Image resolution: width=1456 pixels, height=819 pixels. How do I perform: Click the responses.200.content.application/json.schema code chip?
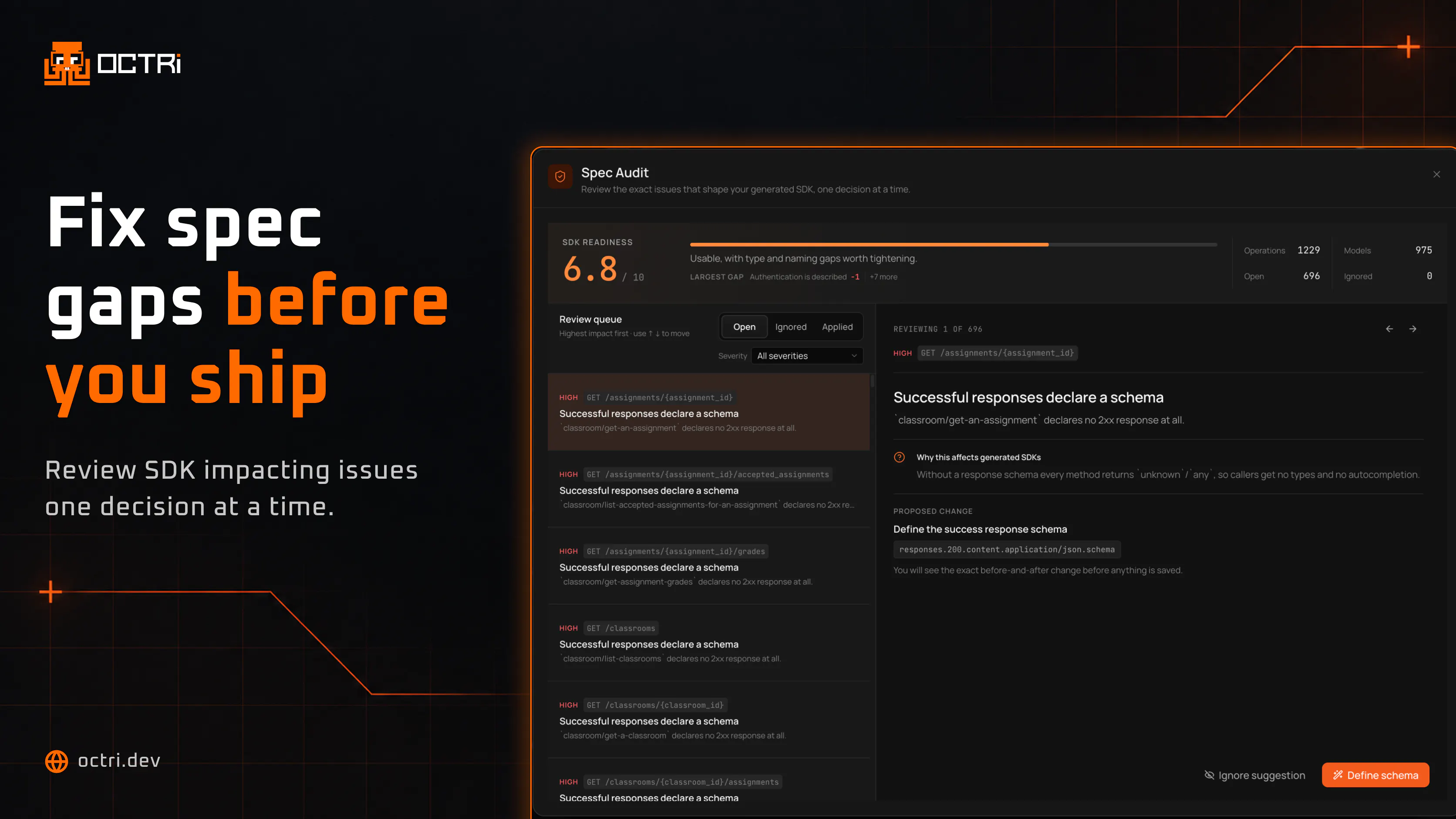[1007, 550]
